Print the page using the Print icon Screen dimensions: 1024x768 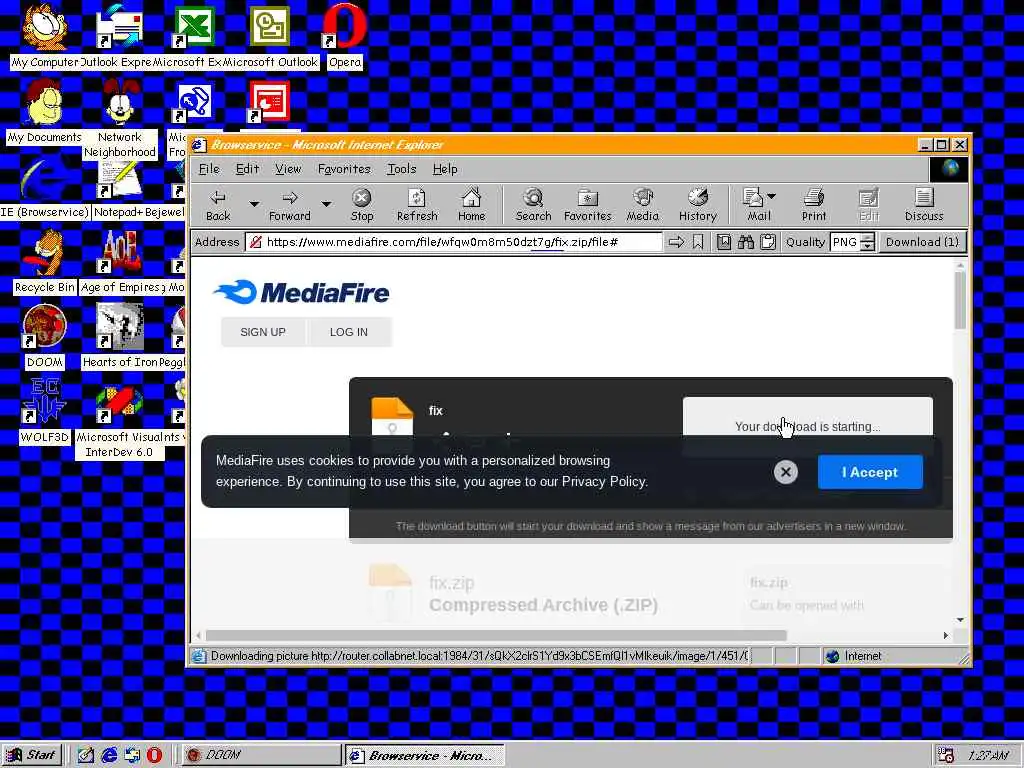tap(814, 205)
